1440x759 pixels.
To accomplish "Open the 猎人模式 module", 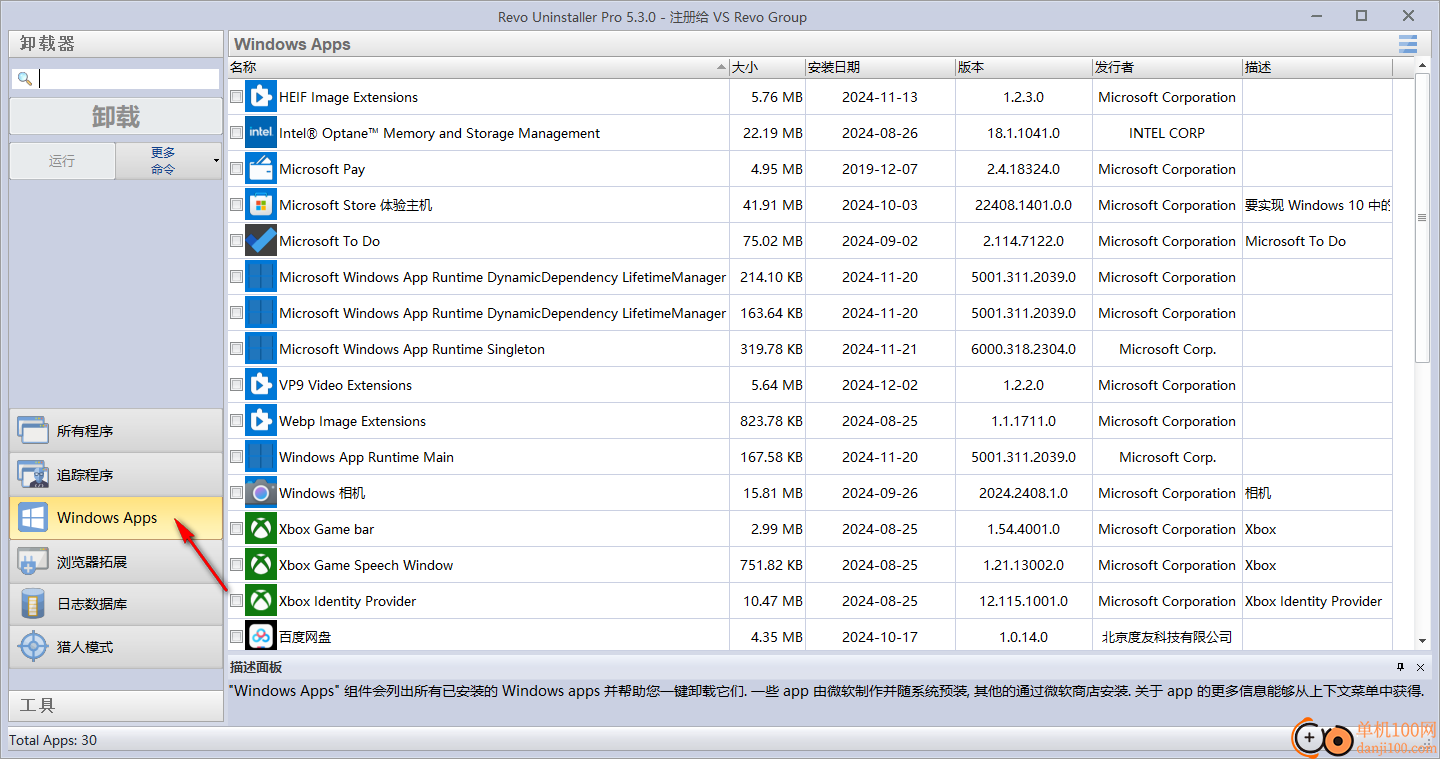I will tap(116, 647).
